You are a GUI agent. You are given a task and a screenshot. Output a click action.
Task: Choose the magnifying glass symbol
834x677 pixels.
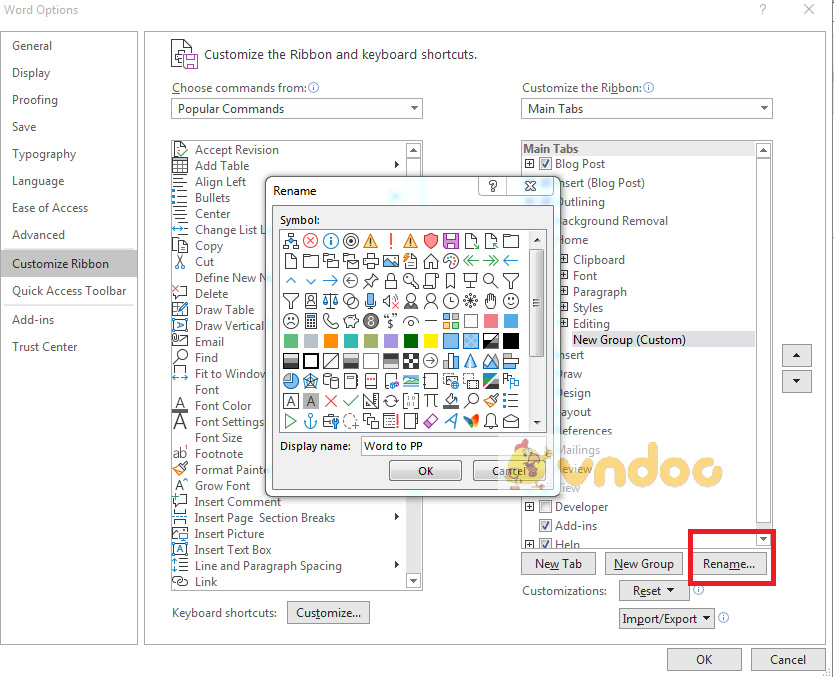490,280
